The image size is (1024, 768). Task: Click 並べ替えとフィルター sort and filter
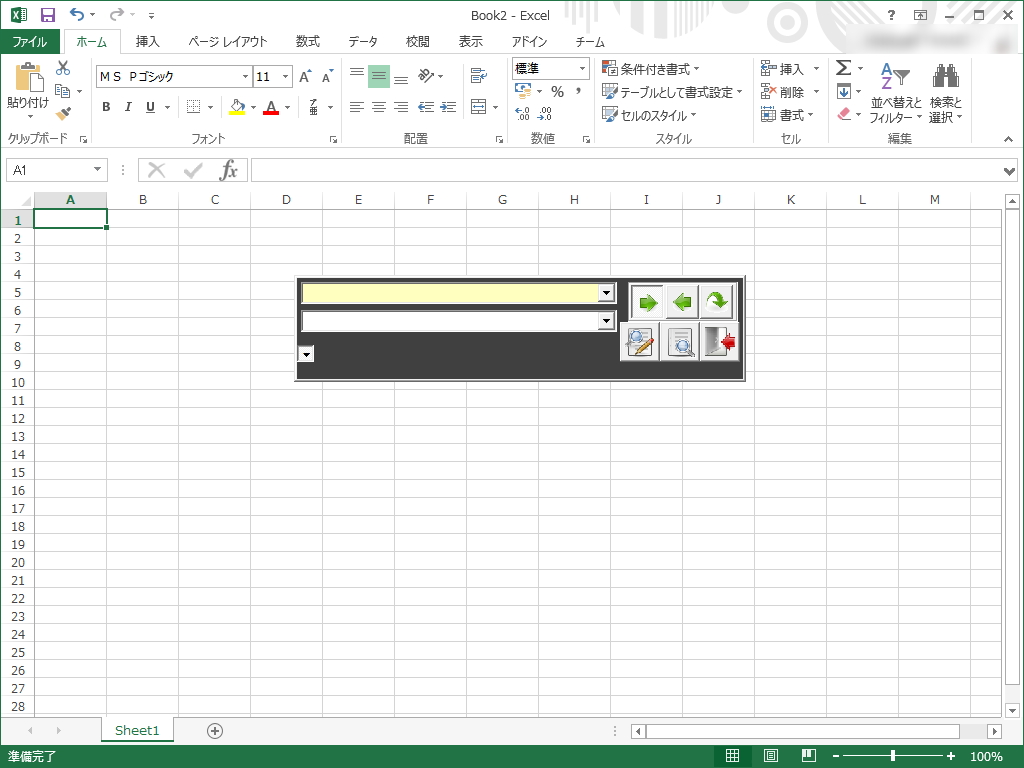click(895, 91)
